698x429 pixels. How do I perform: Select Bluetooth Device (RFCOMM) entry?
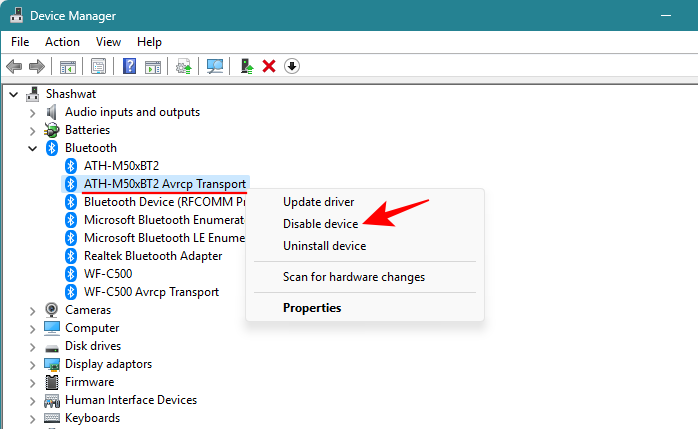tap(165, 202)
